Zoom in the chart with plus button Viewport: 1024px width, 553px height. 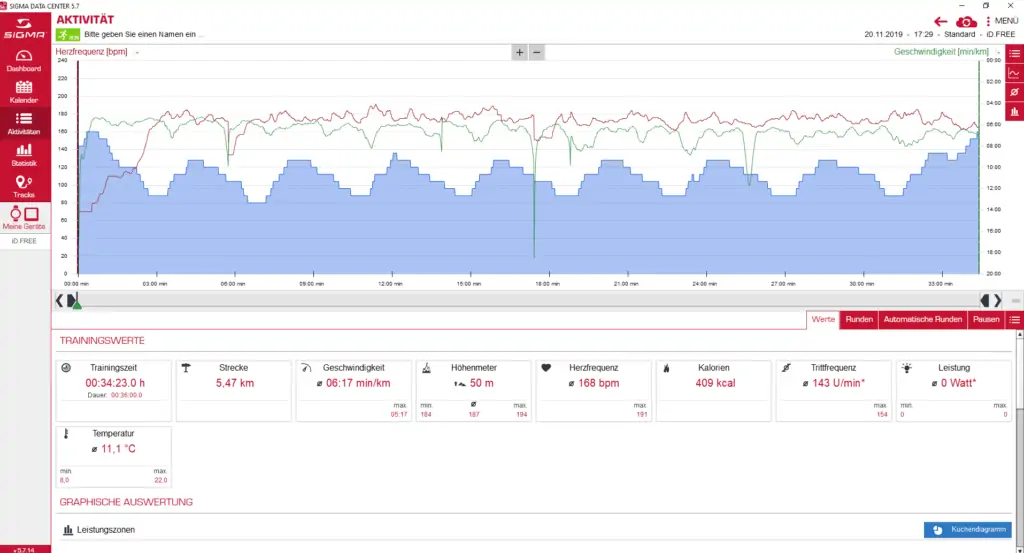click(519, 52)
